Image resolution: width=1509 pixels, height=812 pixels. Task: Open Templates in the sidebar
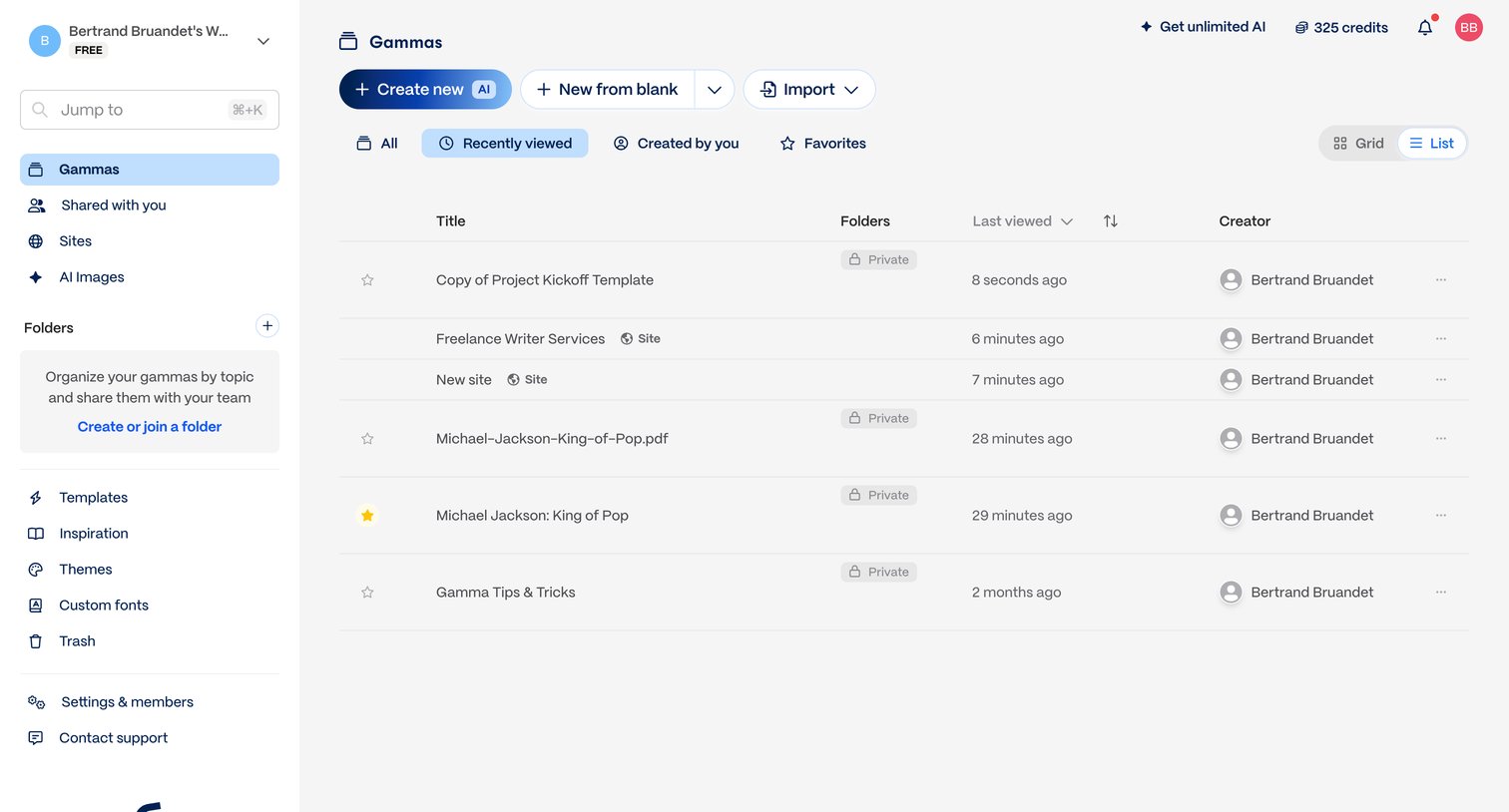150,498
